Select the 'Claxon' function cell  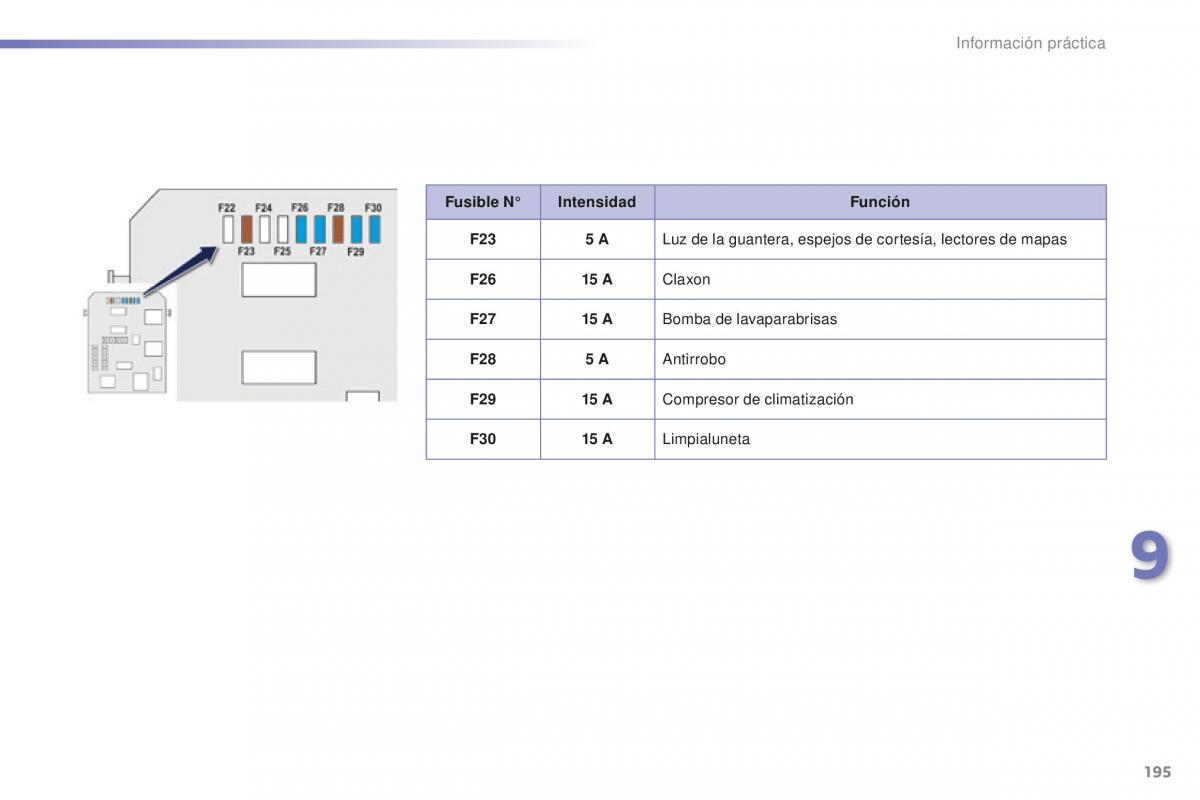click(x=880, y=279)
